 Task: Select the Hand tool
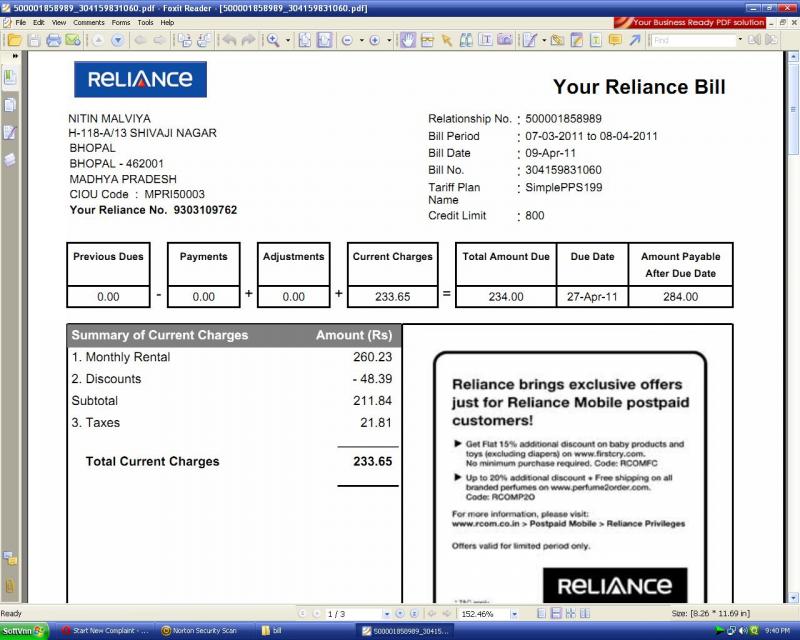point(407,40)
